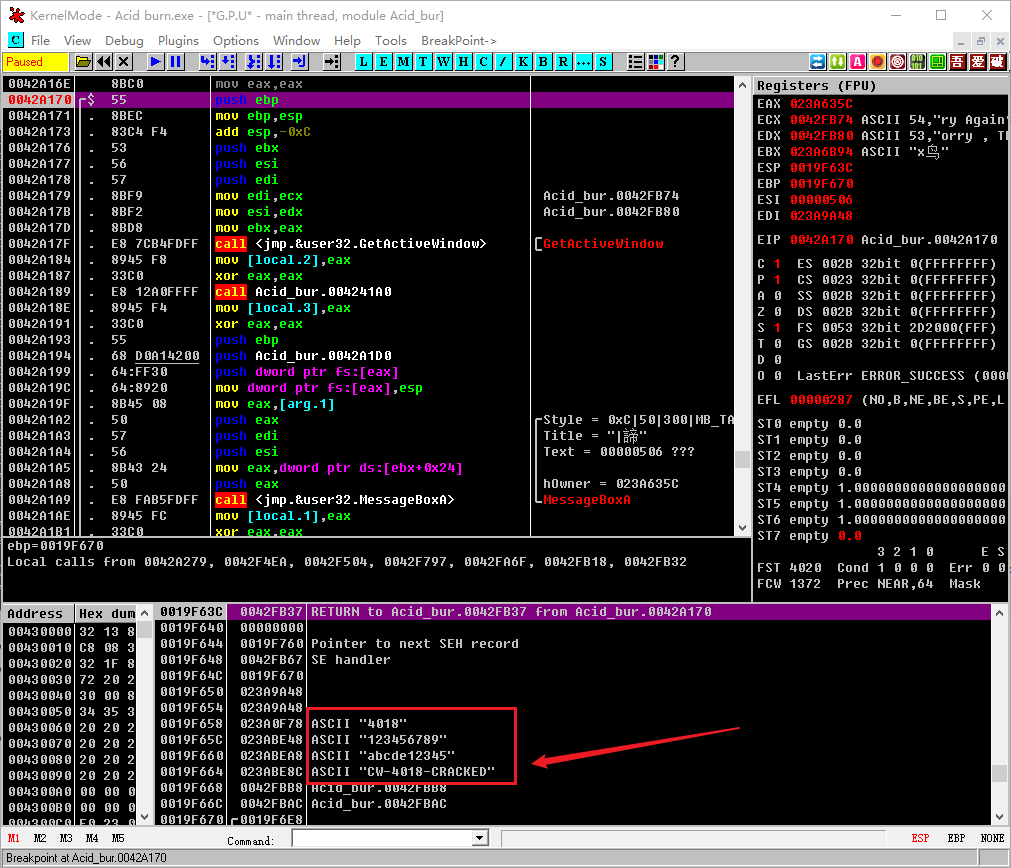Resume execution with the Run play icon
Image resolution: width=1011 pixels, height=868 pixels.
tap(155, 61)
